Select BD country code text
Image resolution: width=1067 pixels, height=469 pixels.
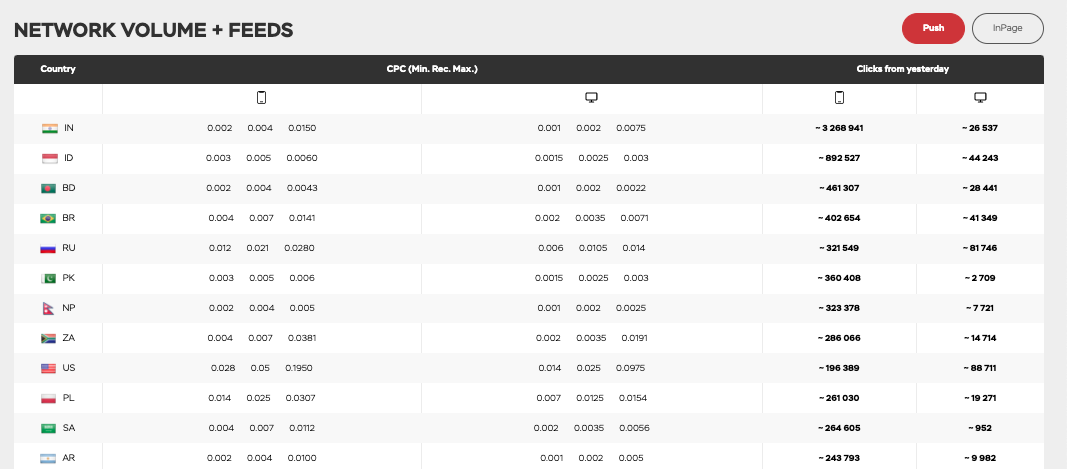point(69,188)
